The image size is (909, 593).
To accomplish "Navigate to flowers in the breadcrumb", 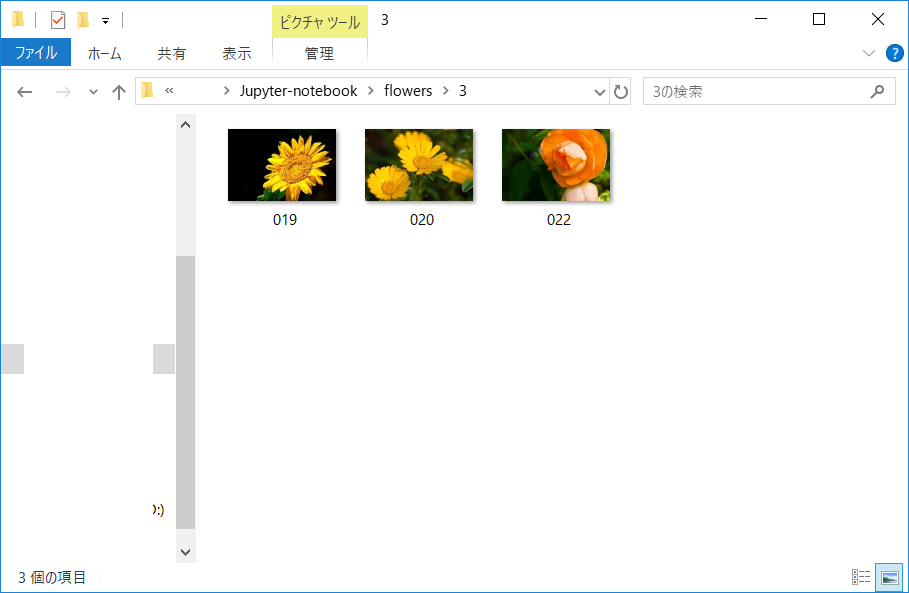I will point(408,91).
